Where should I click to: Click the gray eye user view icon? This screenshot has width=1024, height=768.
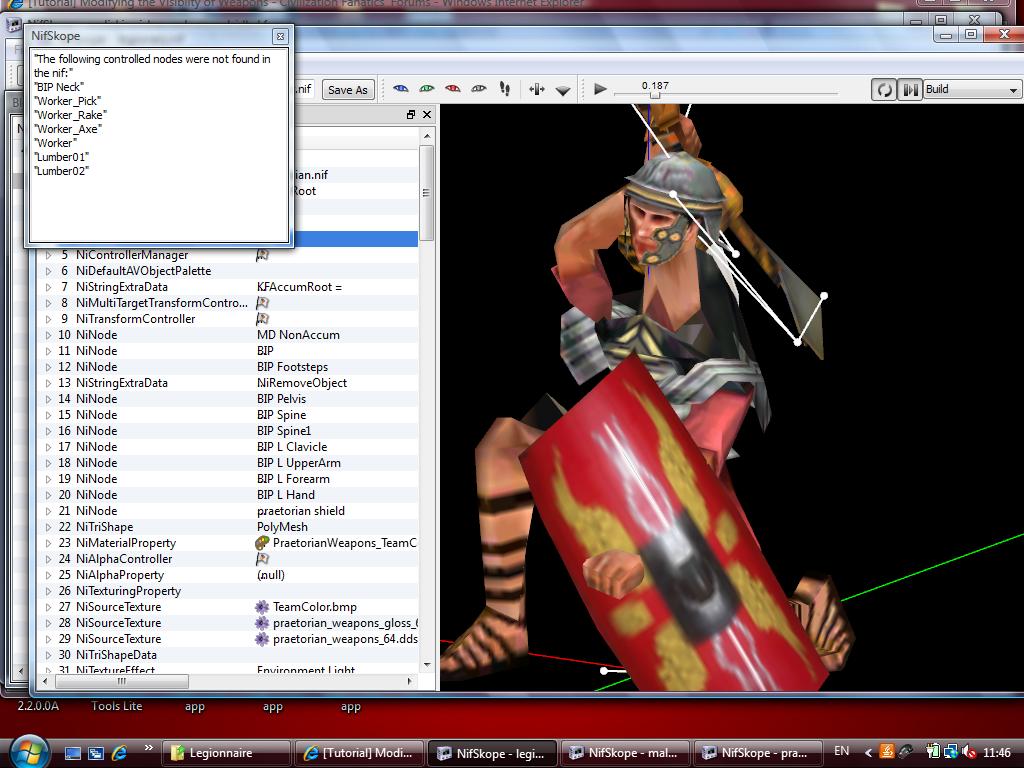coord(479,89)
